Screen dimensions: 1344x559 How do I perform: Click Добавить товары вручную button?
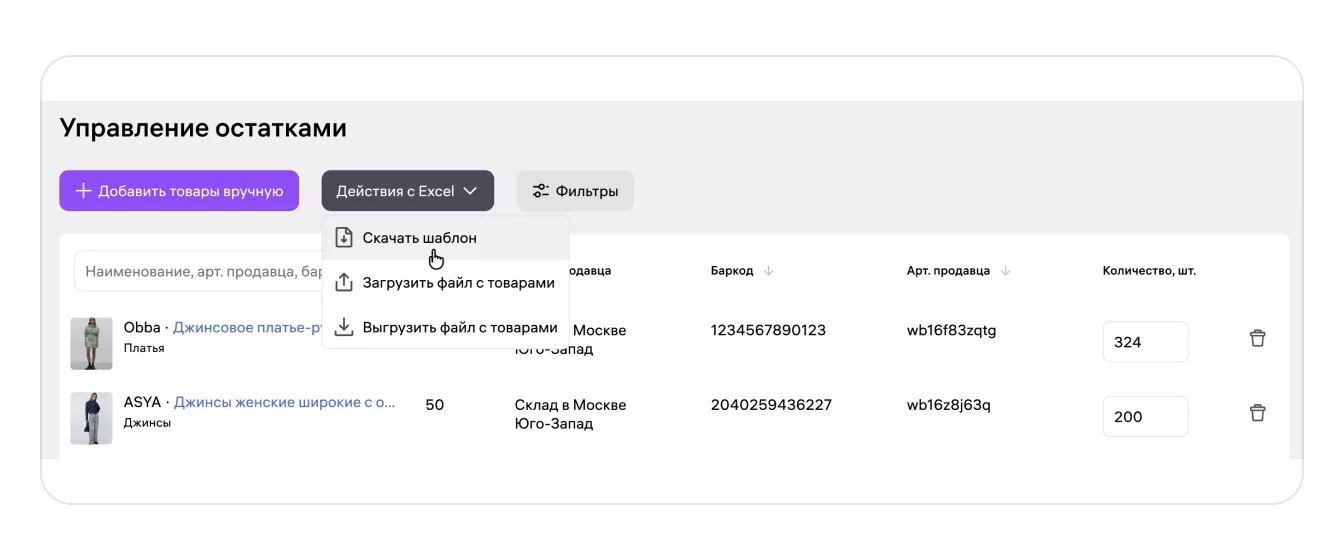[x=179, y=191]
